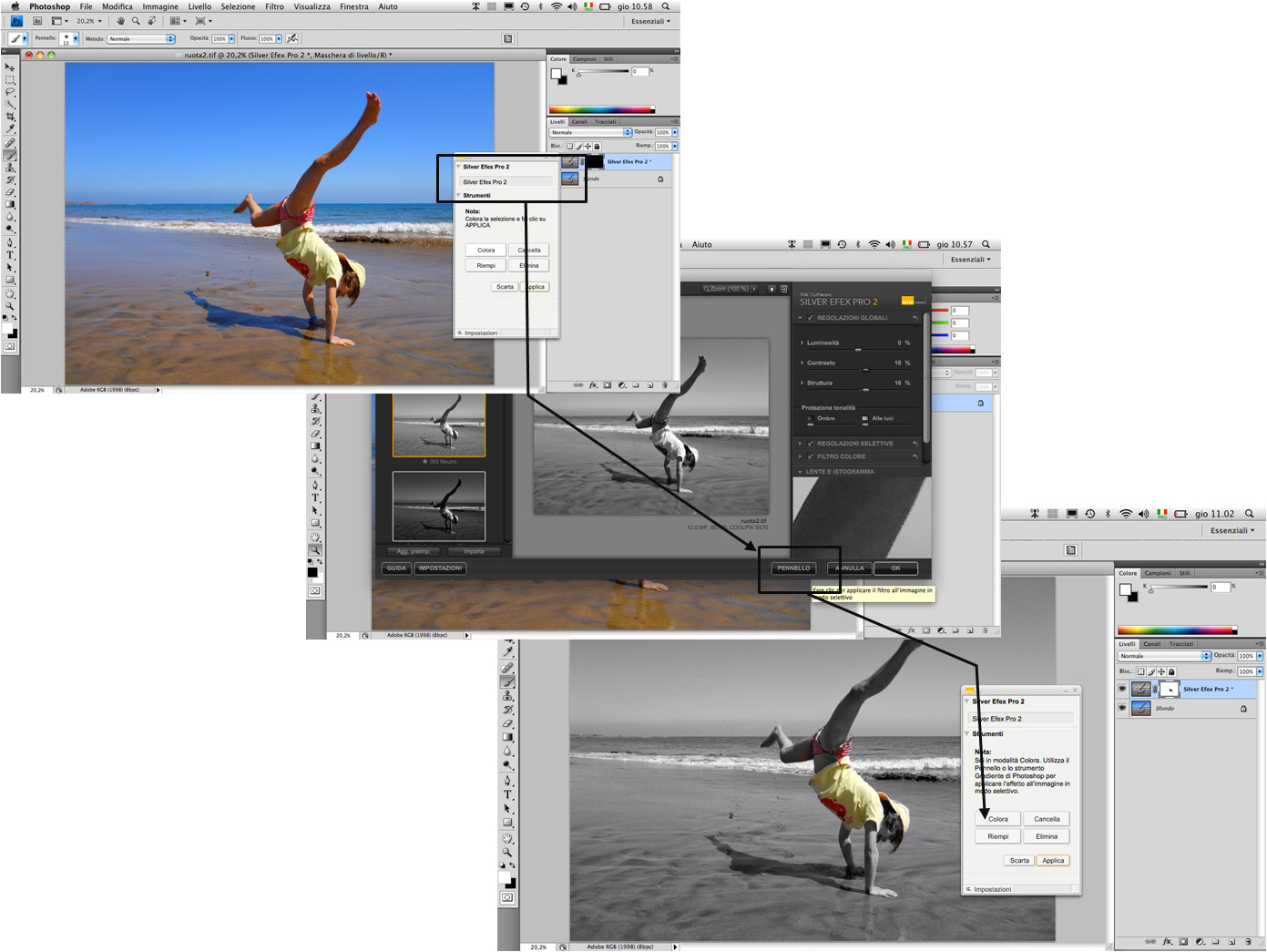Click the Wi-Fi icon in the gio 10.58 menu bar
Viewport: 1267px width, 952px height.
pos(556,6)
